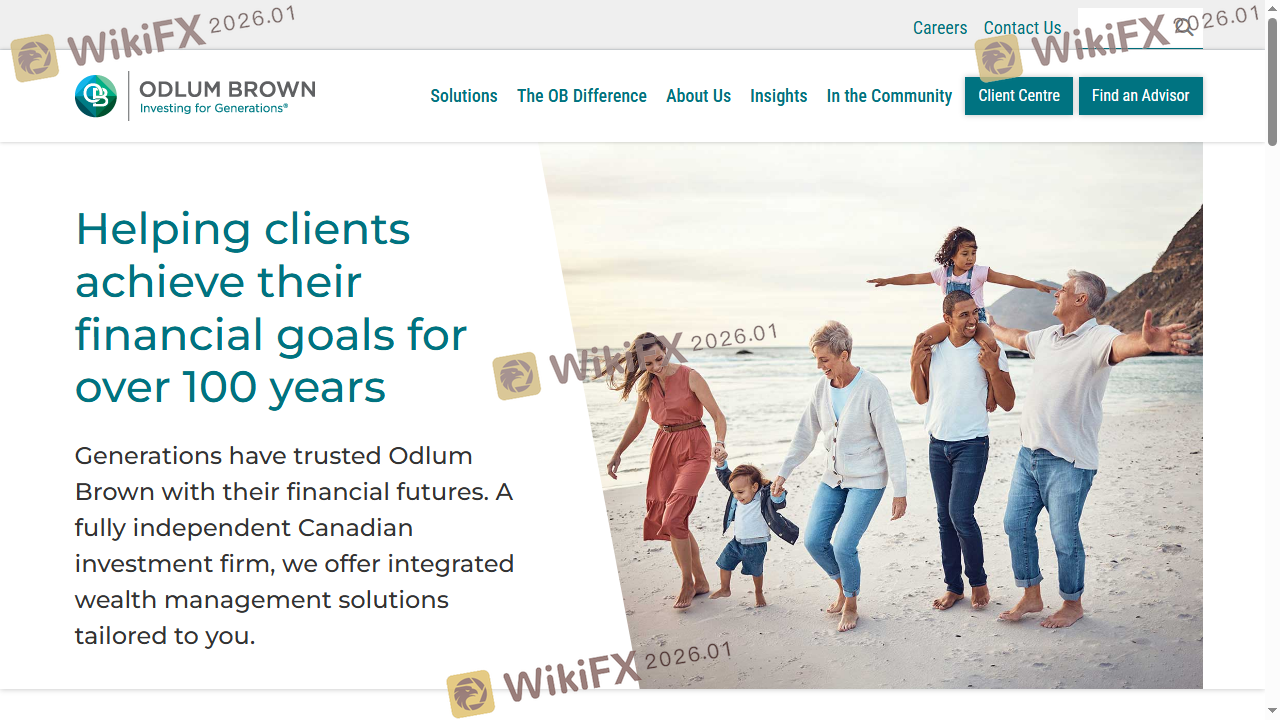1280x720 pixels.
Task: Expand The OB Difference menu
Action: (582, 96)
